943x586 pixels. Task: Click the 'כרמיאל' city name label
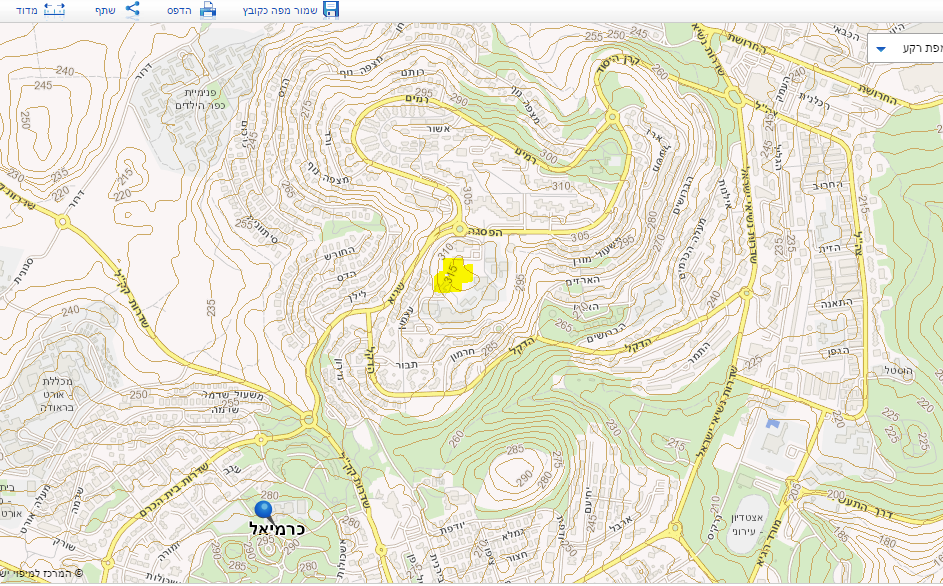(x=277, y=527)
